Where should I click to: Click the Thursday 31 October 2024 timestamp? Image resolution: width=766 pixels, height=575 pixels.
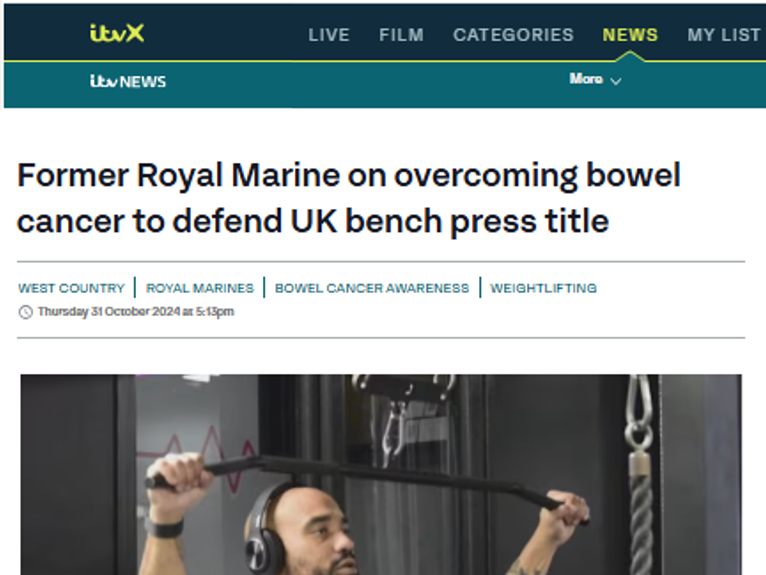[x=136, y=312]
